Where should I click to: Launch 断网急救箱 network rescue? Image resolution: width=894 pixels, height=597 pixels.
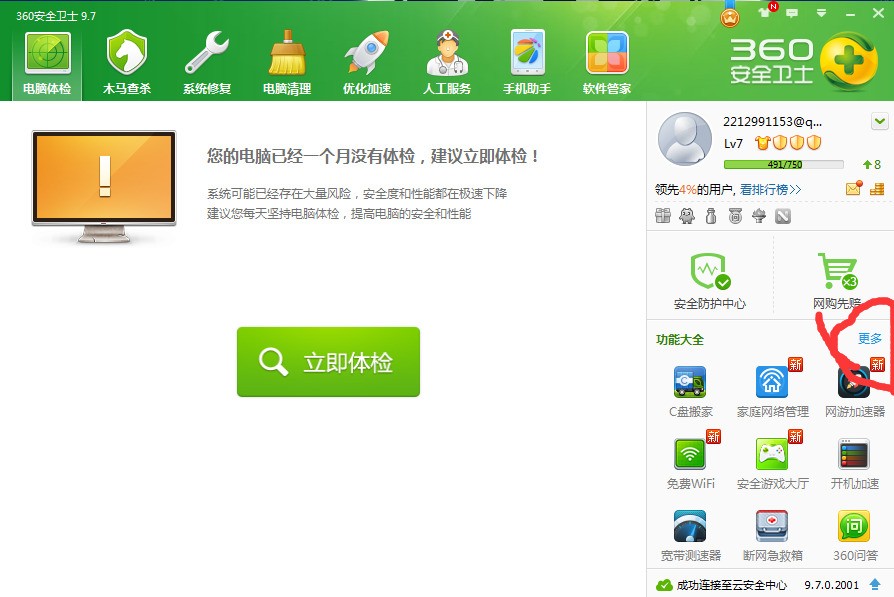(x=773, y=536)
